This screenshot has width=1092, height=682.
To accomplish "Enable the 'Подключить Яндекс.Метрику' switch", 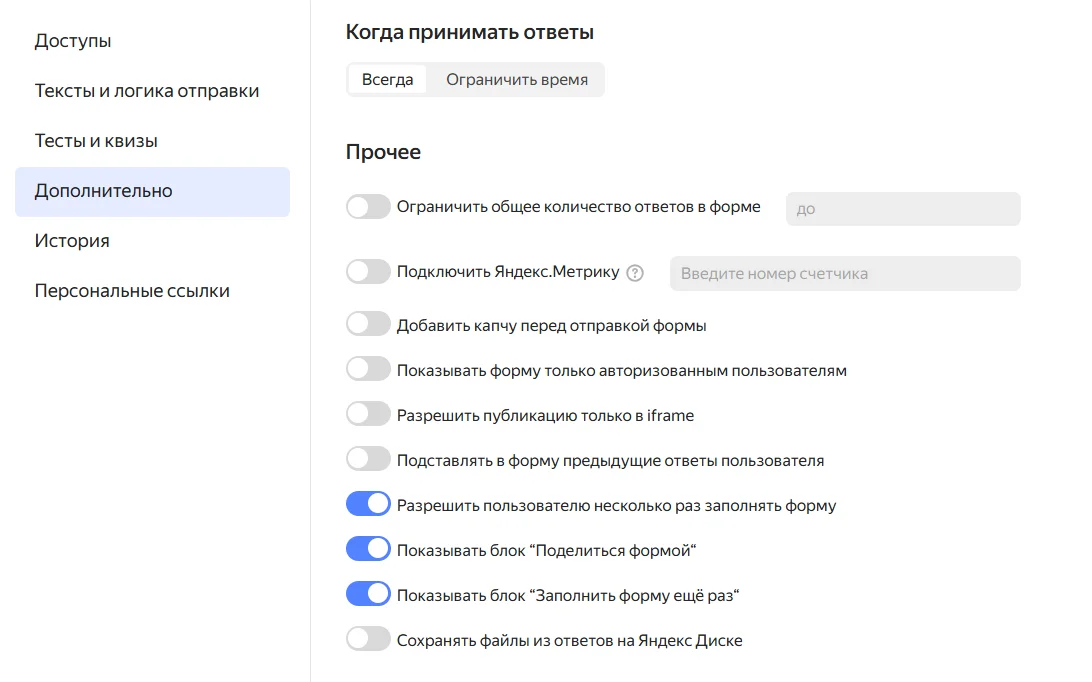I will (x=367, y=272).
